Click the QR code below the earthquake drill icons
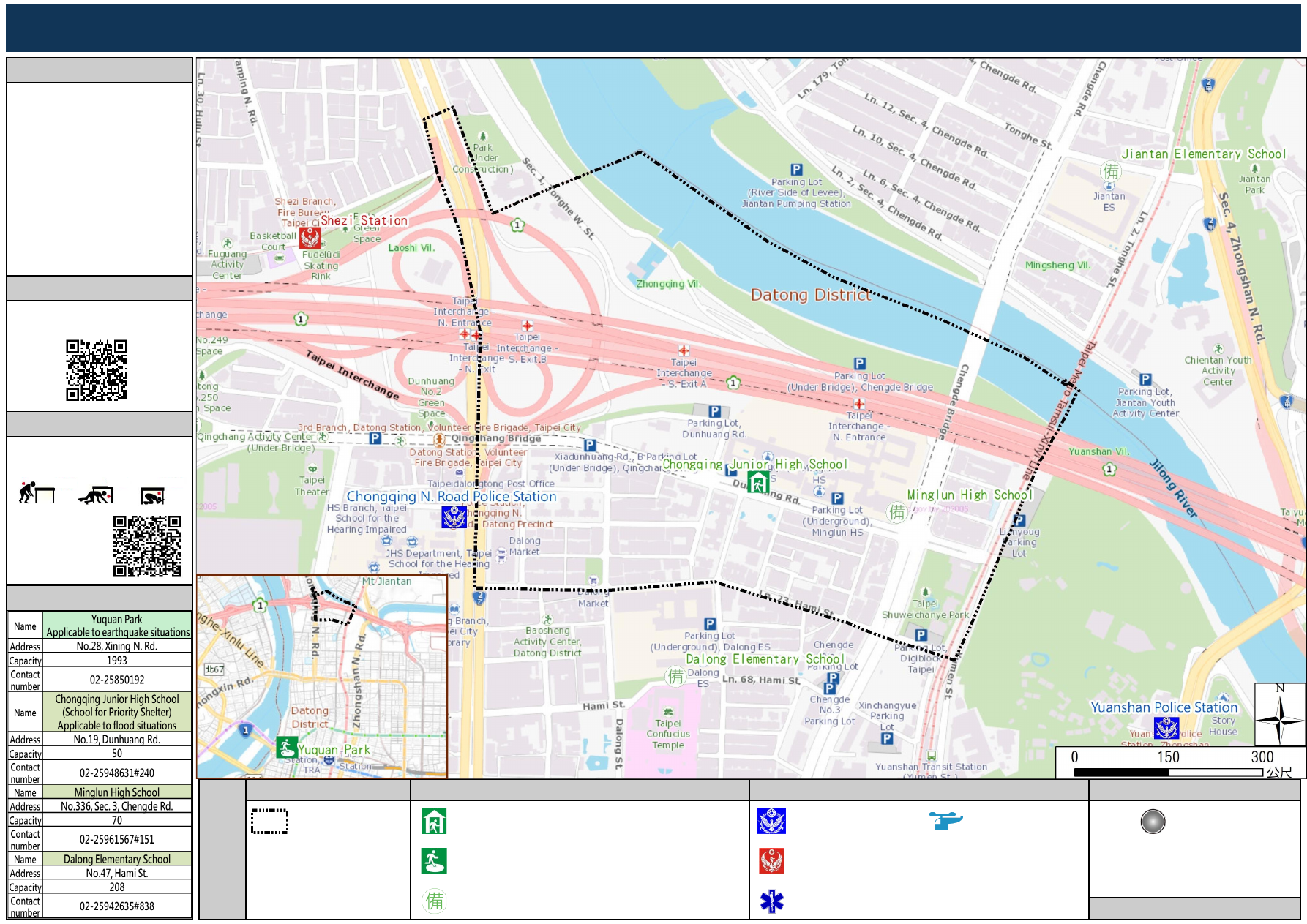 (147, 546)
